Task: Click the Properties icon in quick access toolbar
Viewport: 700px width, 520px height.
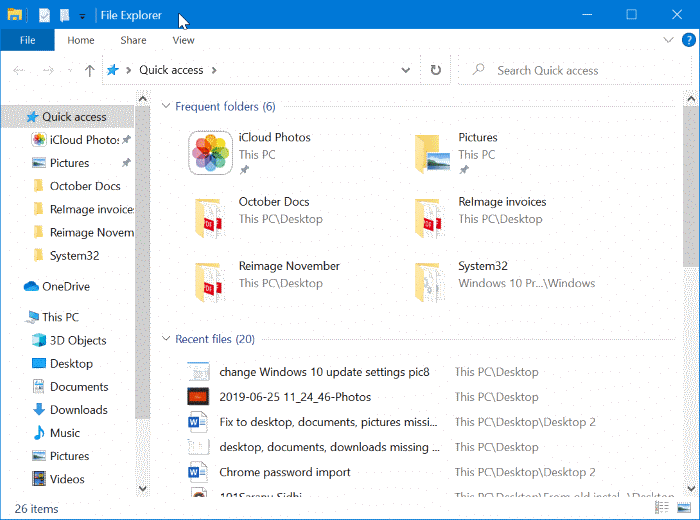Action: [x=44, y=15]
